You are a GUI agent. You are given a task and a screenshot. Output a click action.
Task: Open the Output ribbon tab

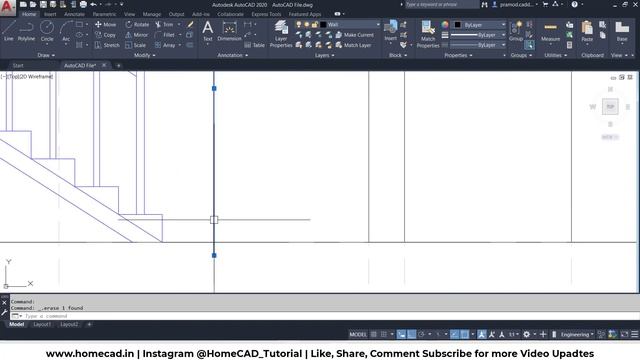pos(176,14)
